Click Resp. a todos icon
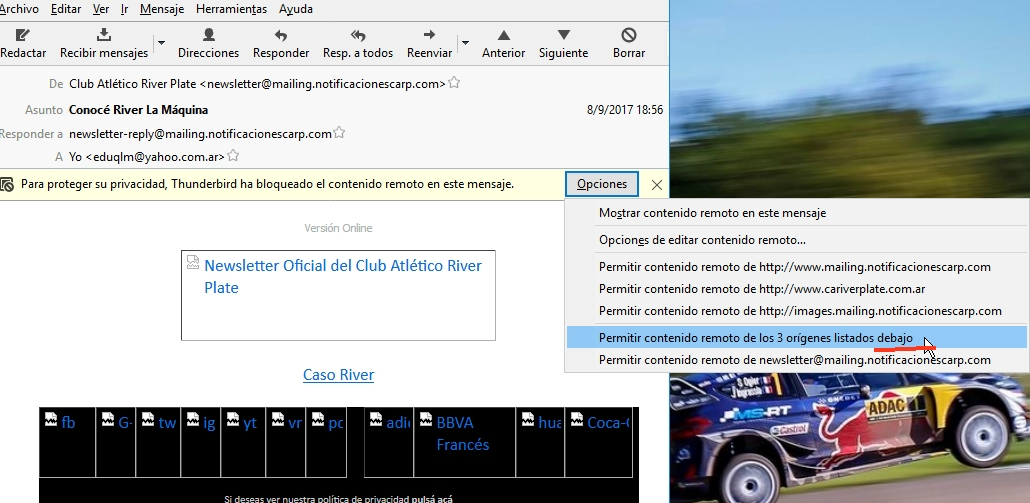Viewport: 1030px width, 503px height. coord(357,35)
